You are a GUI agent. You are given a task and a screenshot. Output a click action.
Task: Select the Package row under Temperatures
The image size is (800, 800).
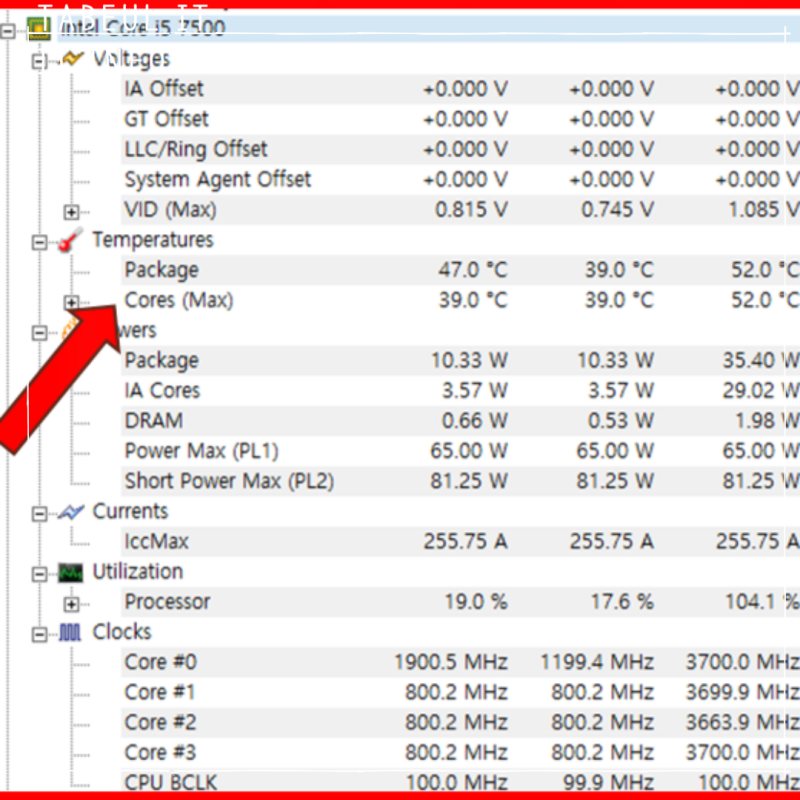click(x=459, y=270)
